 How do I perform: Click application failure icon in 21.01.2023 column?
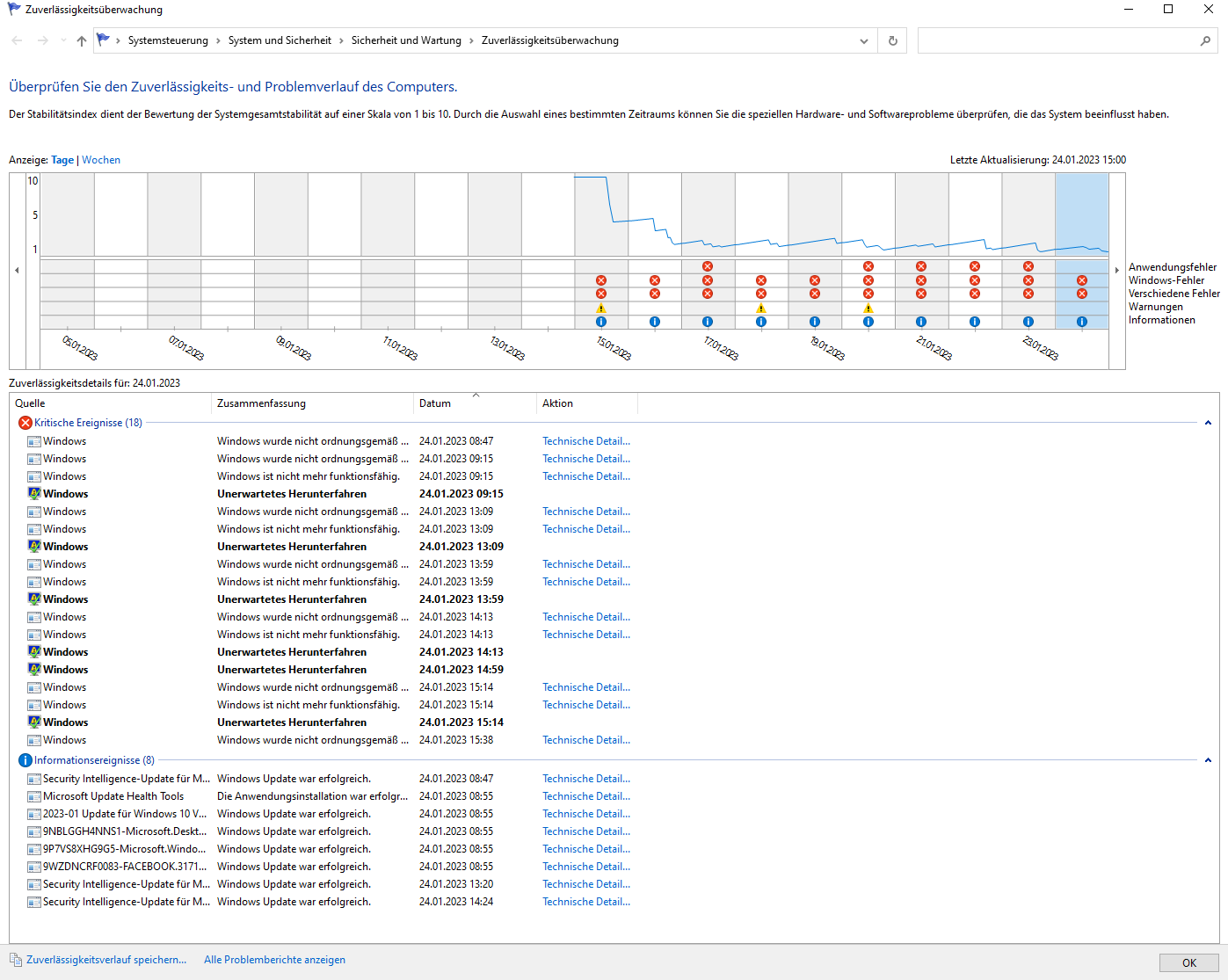click(x=921, y=266)
